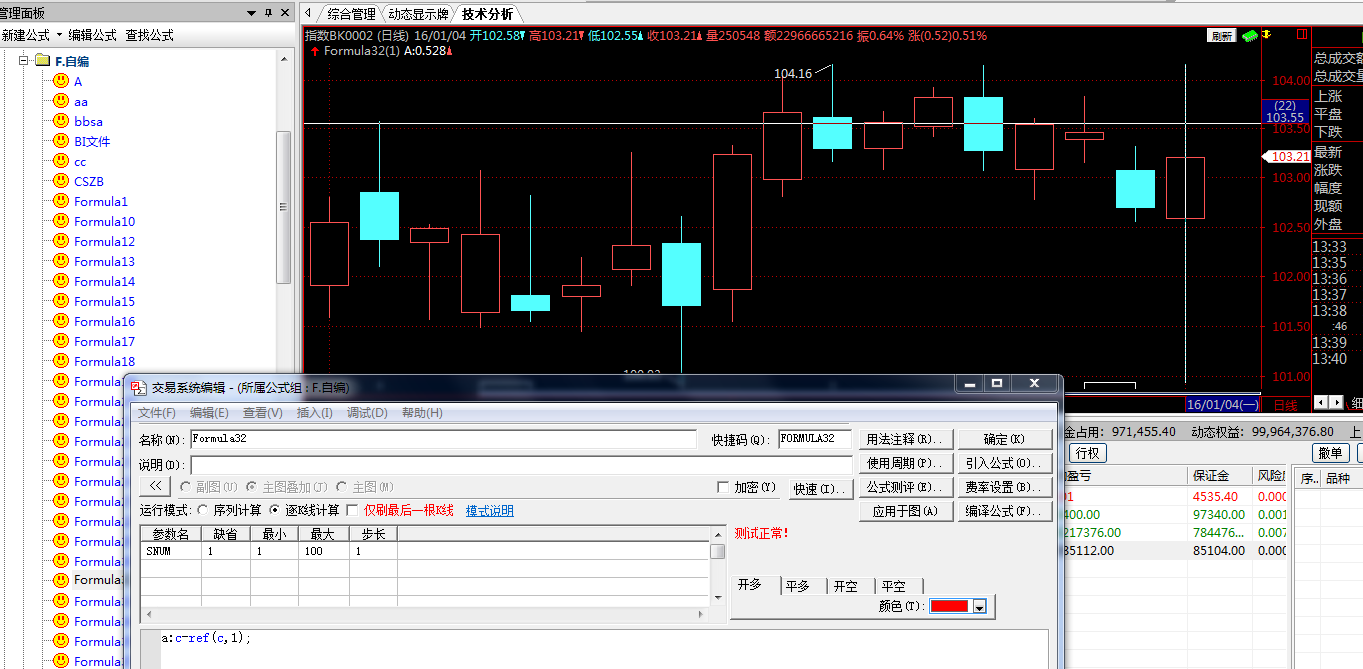Click the smiley icon next to Formula10
The image size is (1363, 669).
[61, 221]
